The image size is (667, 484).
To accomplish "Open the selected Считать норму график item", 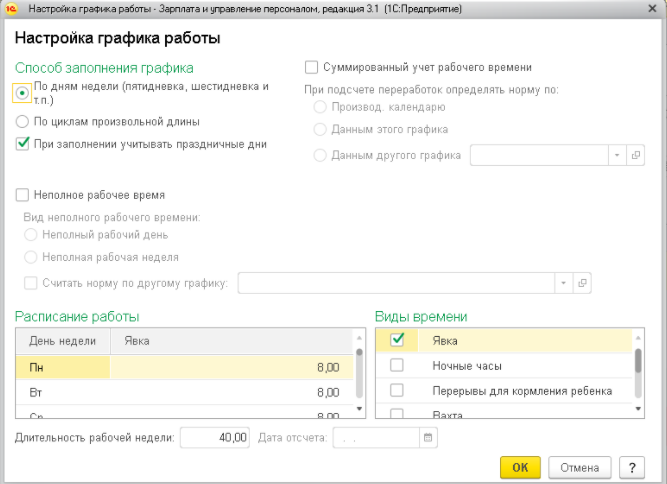I will tap(582, 283).
